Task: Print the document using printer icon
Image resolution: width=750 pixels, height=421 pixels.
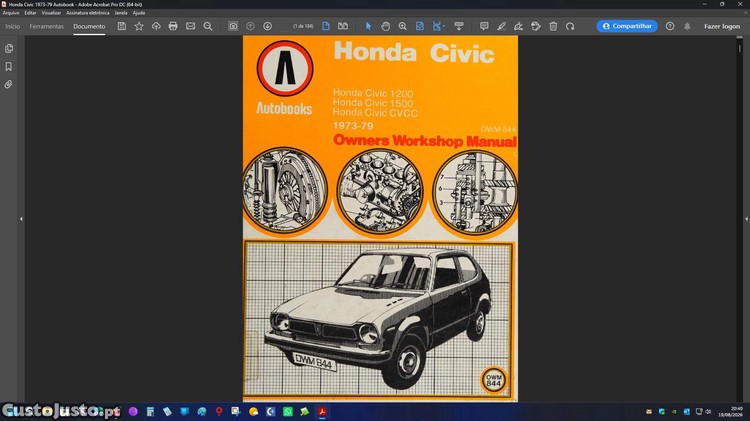Action: tap(173, 26)
